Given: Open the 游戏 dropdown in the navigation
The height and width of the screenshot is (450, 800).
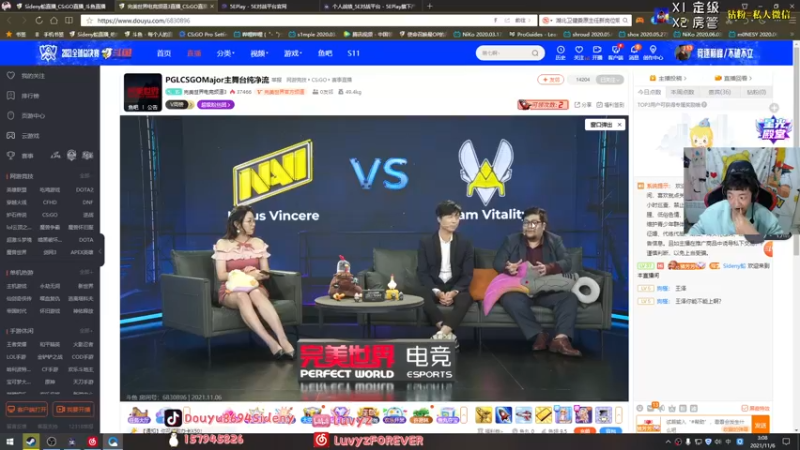Looking at the screenshot, I should point(293,53).
